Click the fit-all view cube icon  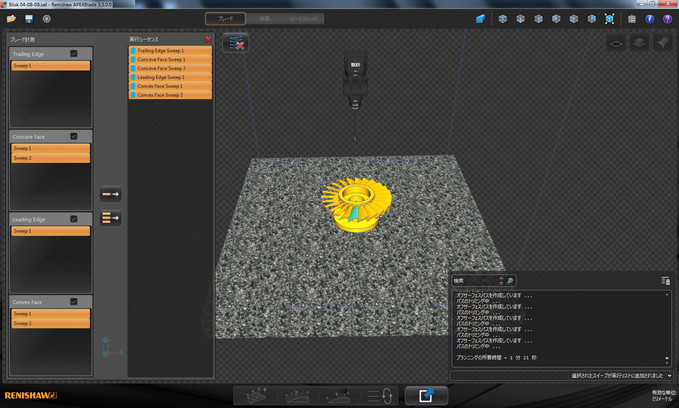(x=610, y=18)
